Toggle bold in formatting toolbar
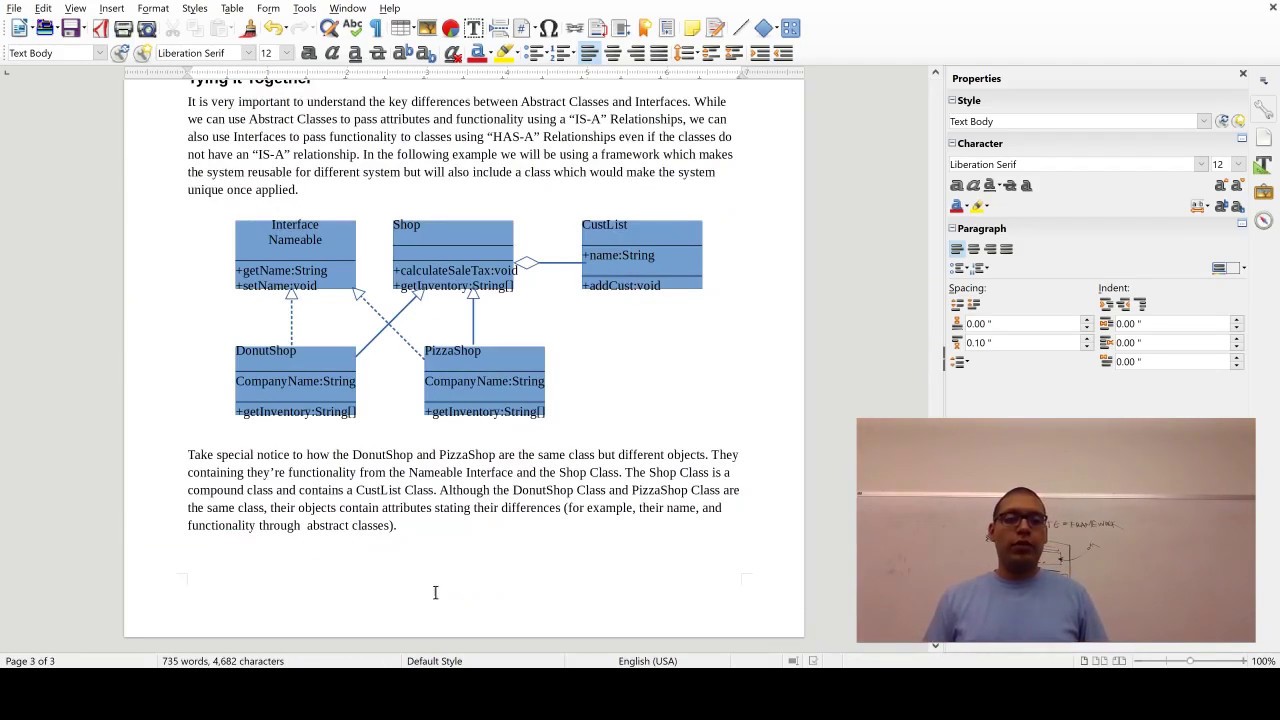This screenshot has height=720, width=1280. click(x=308, y=53)
